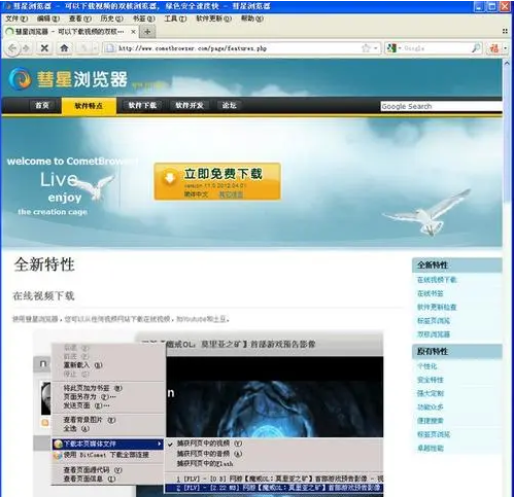Open the 编辑 menu
The width and height of the screenshot is (514, 497).
pyautogui.click(x=48, y=19)
